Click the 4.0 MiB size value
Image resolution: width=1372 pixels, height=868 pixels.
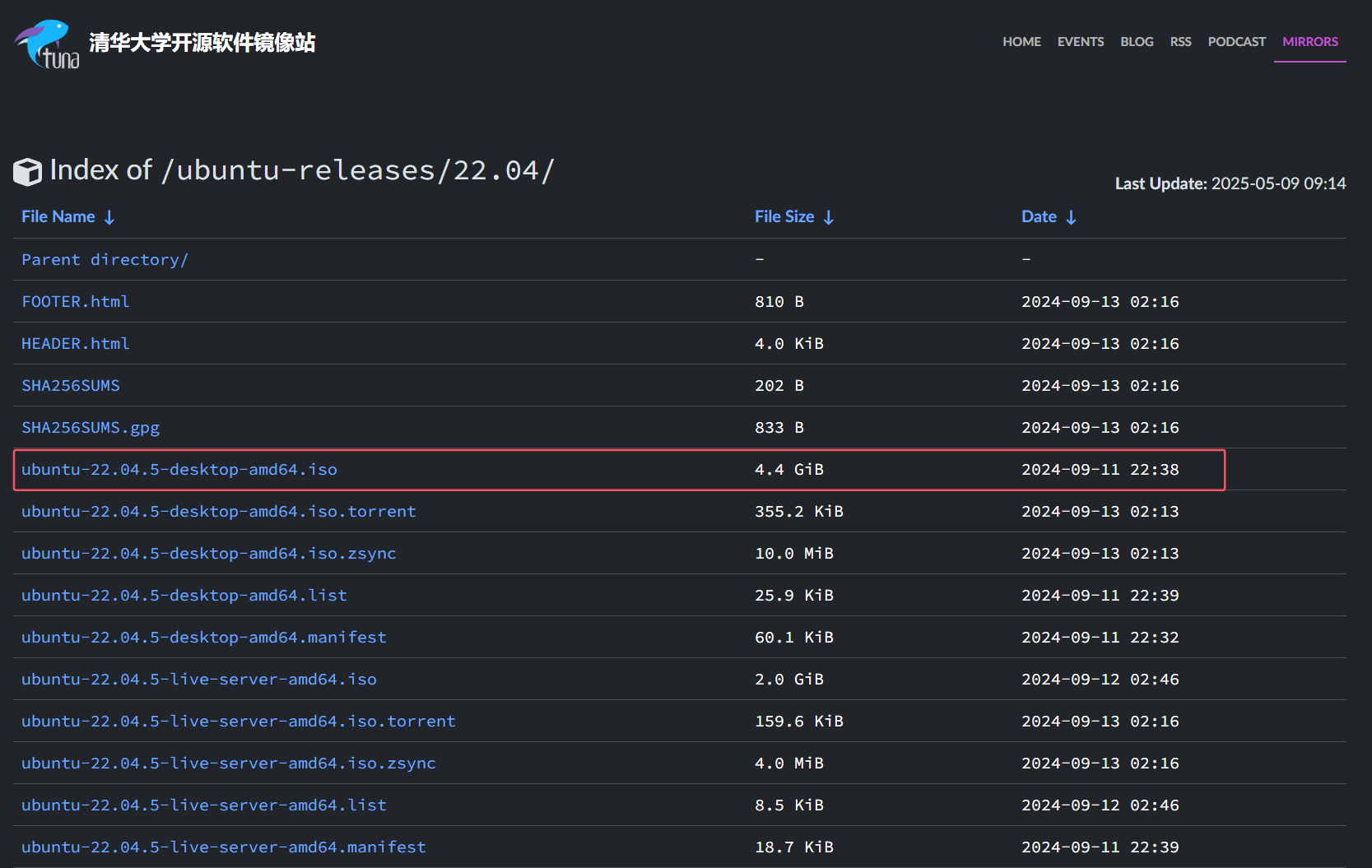[x=789, y=764]
